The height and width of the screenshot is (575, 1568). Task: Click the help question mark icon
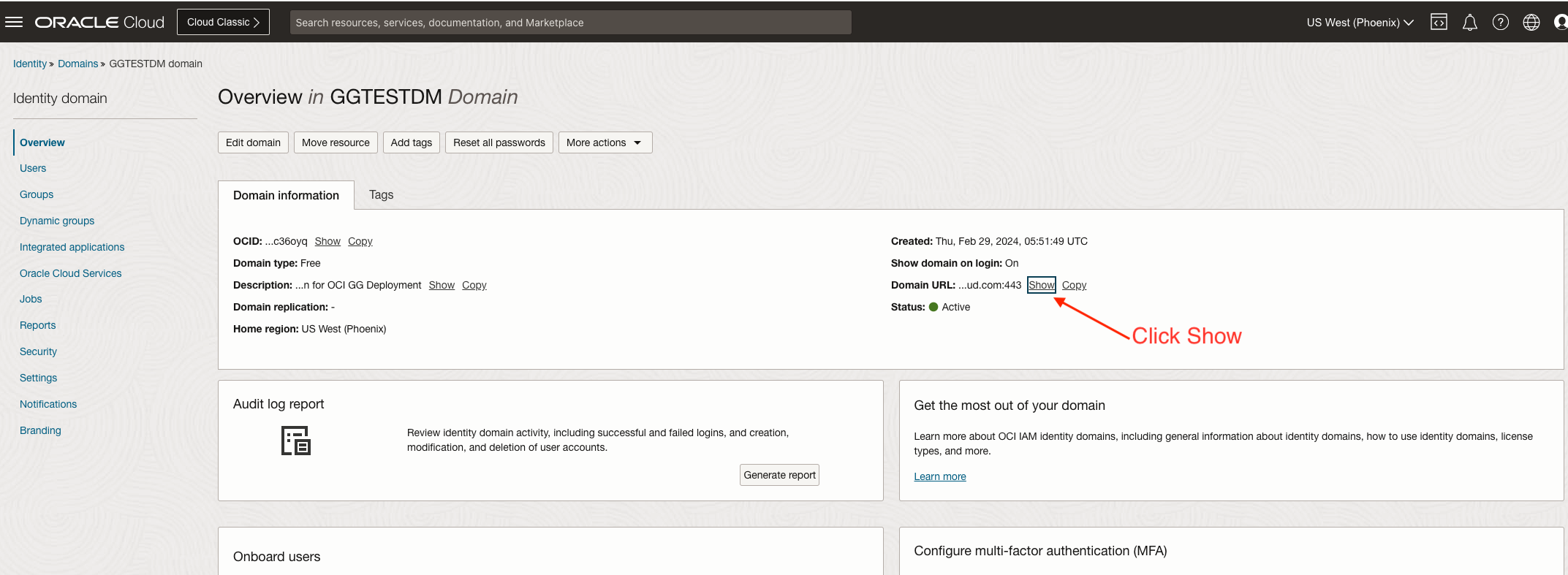tap(1500, 22)
